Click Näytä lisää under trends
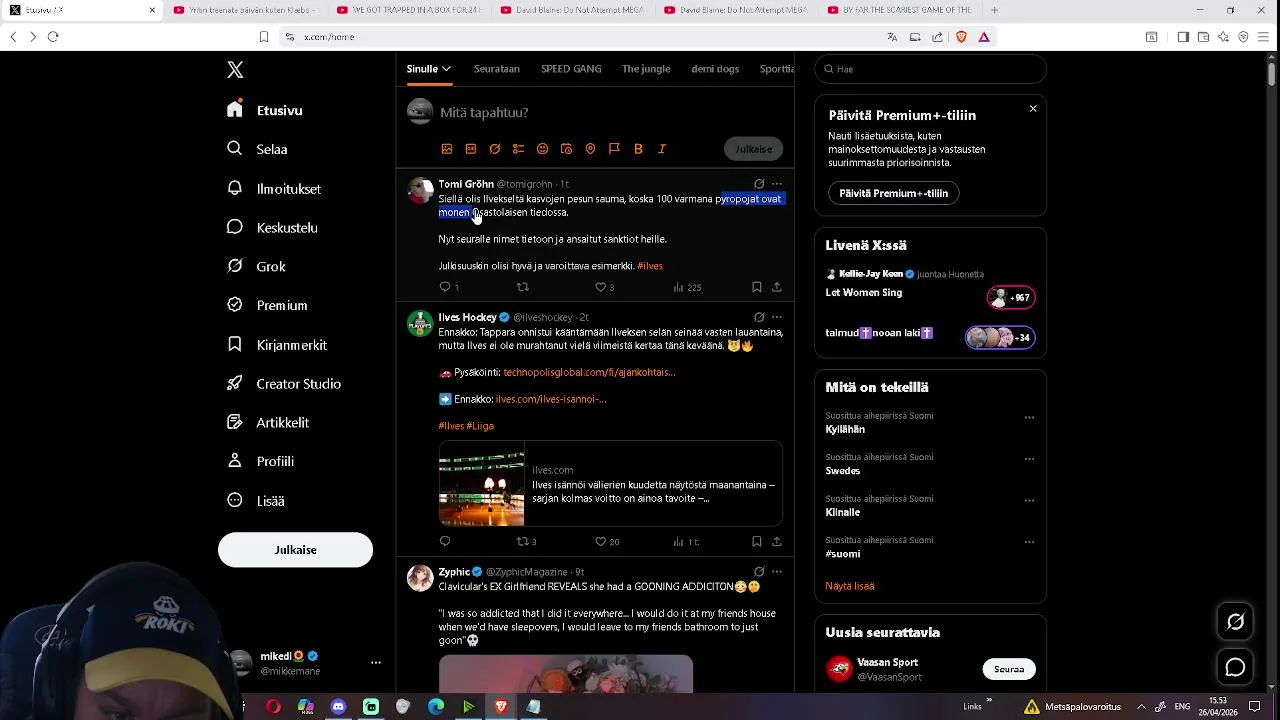Screen dimensions: 1280x720 tap(850, 586)
